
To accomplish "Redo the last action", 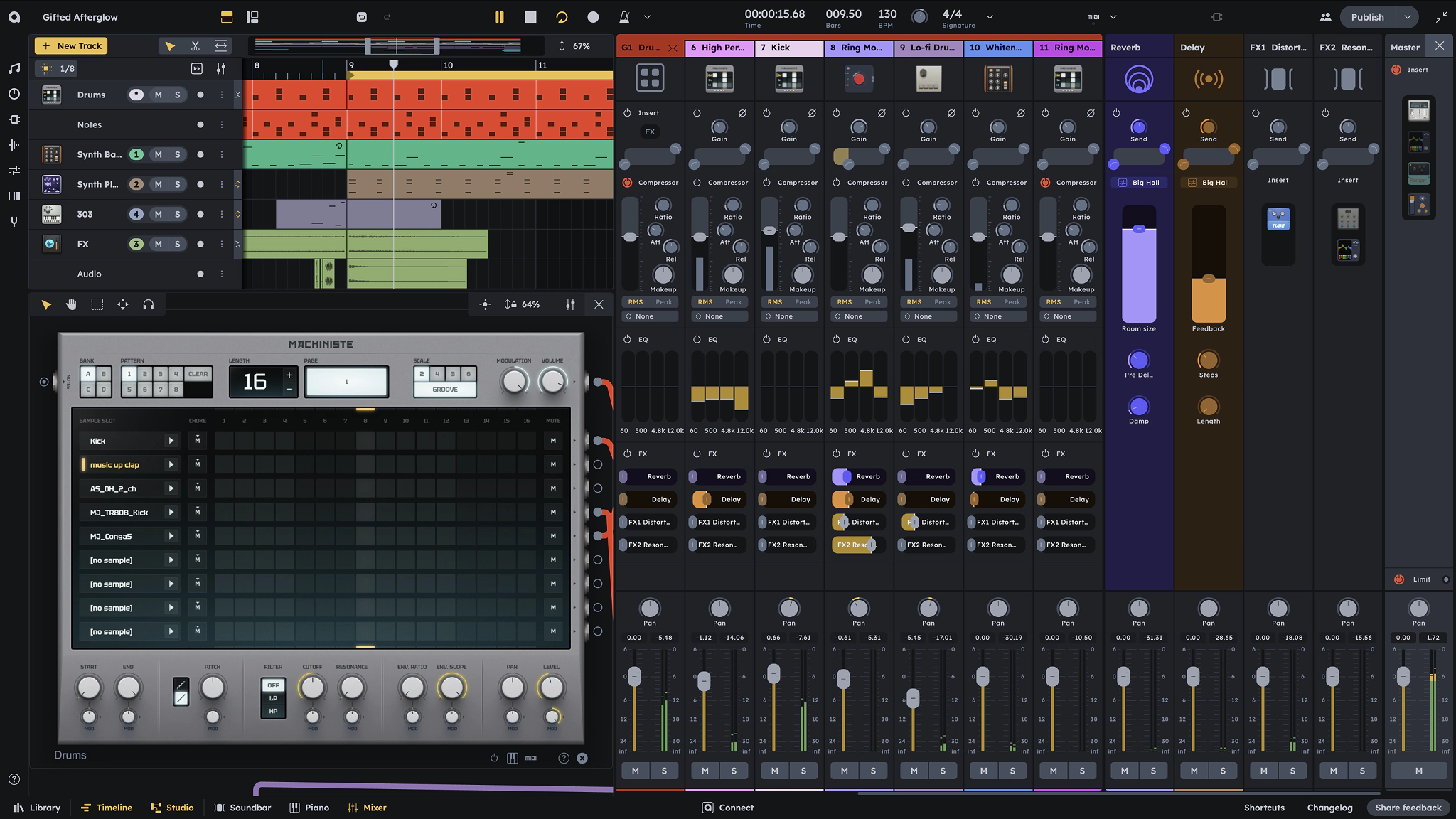I will tap(387, 17).
